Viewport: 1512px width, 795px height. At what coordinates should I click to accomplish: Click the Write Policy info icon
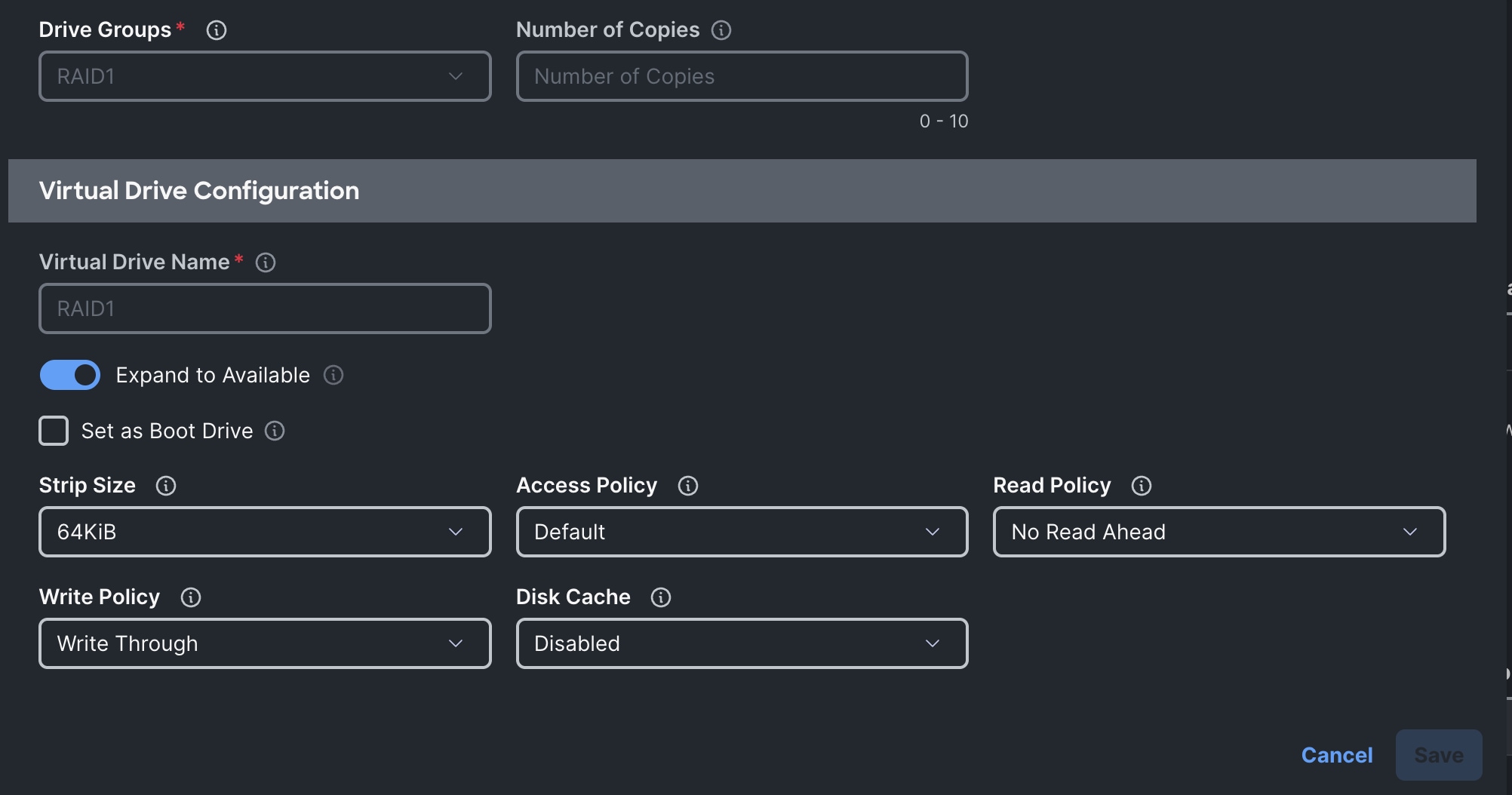point(191,597)
